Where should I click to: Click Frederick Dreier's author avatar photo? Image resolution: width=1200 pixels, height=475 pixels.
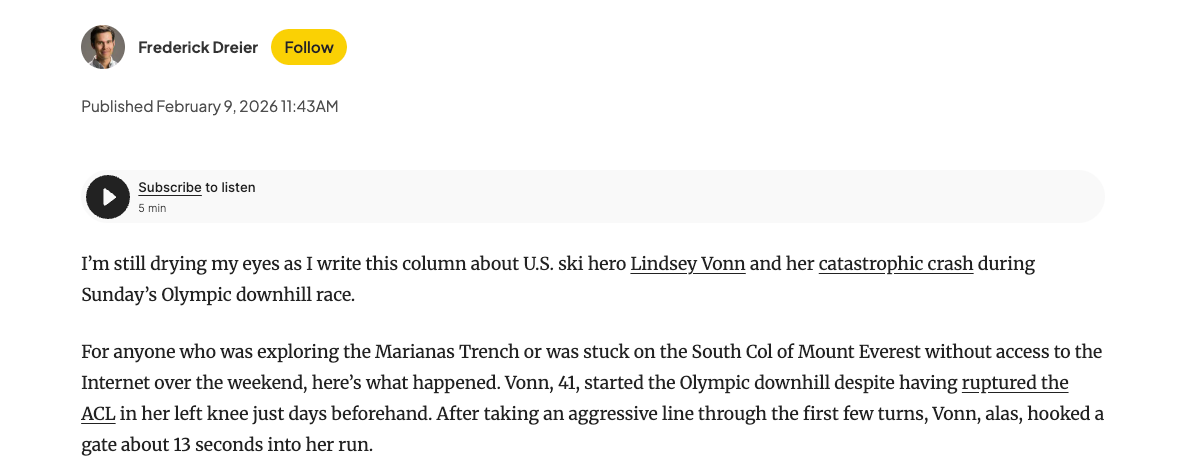pyautogui.click(x=103, y=47)
